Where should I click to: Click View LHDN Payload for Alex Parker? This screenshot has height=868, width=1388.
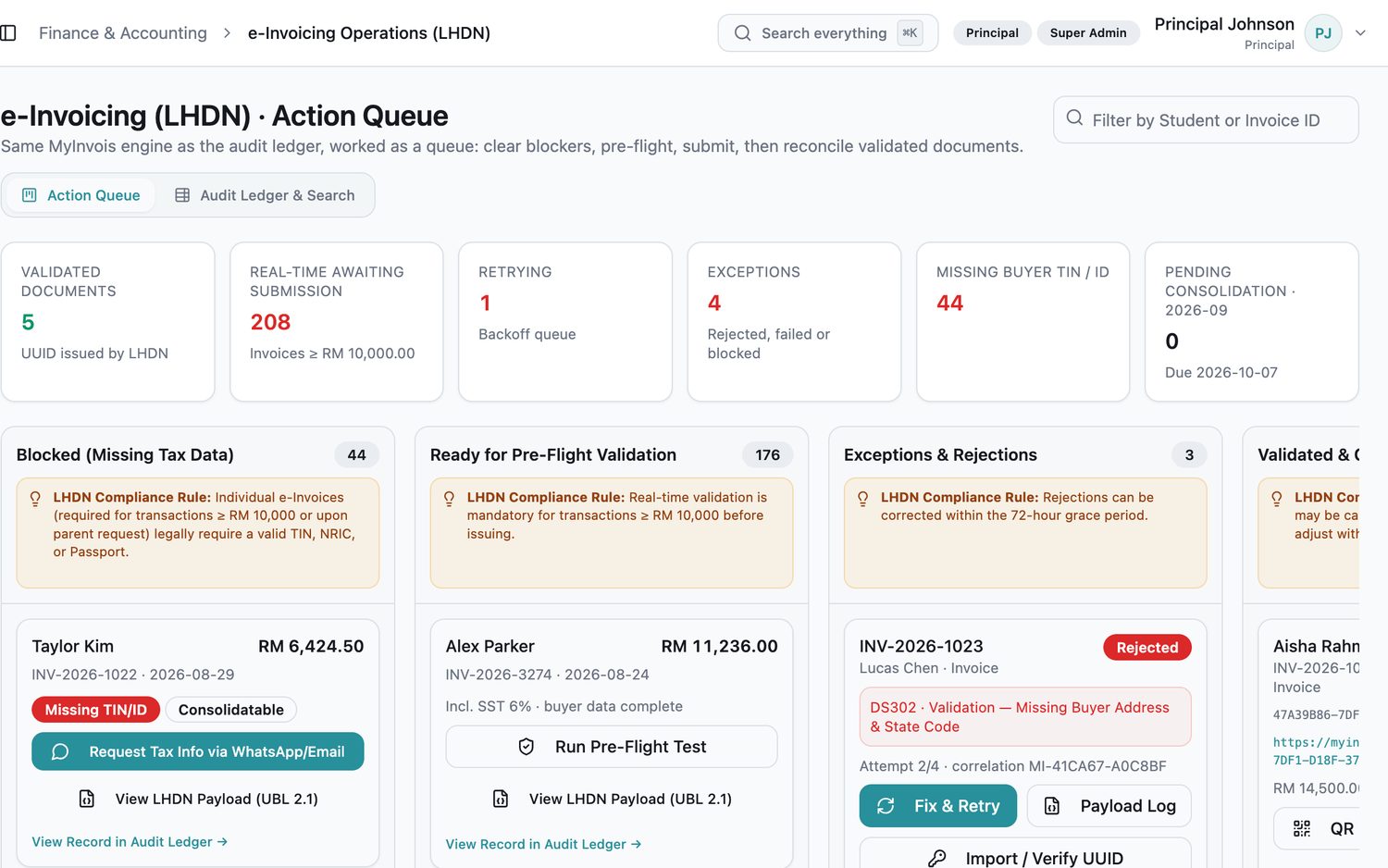click(x=612, y=799)
